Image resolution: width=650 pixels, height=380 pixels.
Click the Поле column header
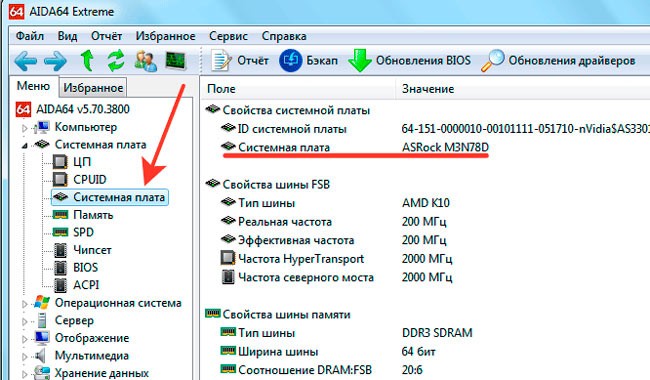click(298, 89)
